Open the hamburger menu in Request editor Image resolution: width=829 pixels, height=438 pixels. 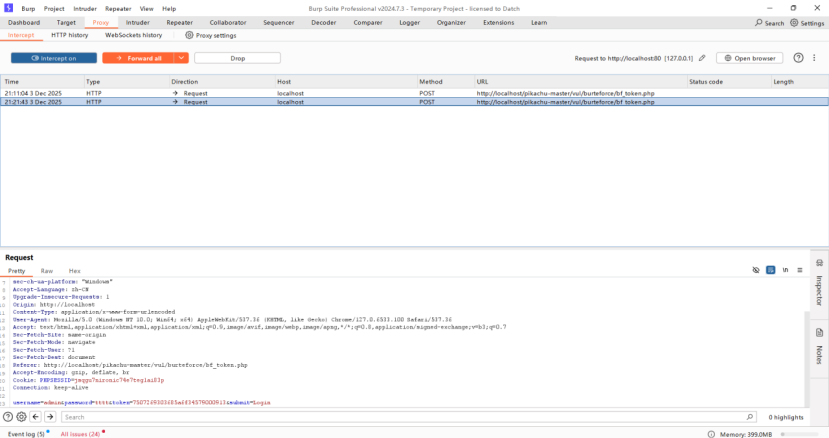[800, 270]
